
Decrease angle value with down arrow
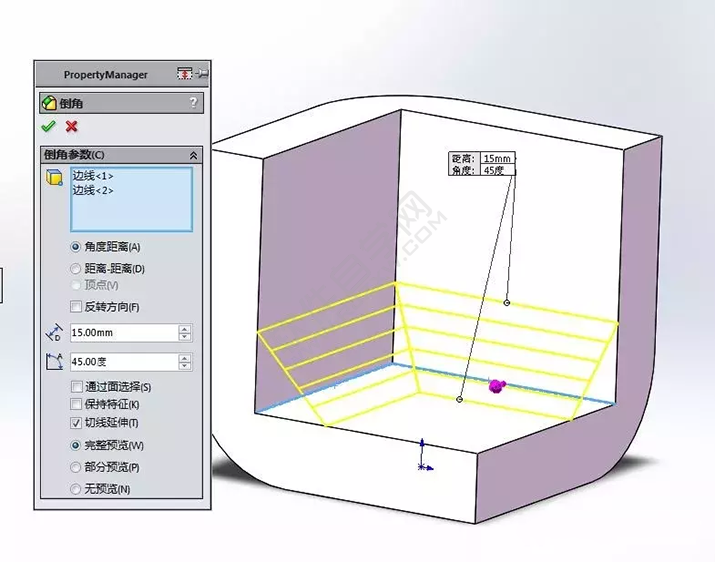(x=185, y=366)
